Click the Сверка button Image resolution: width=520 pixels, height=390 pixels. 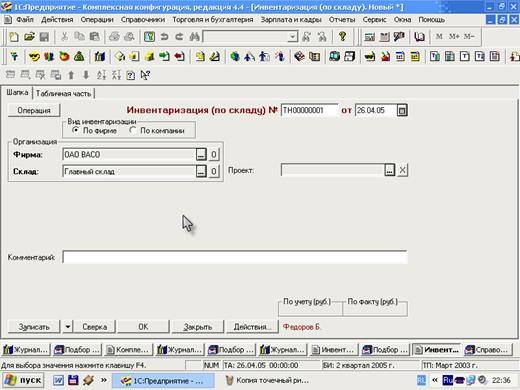pos(95,327)
